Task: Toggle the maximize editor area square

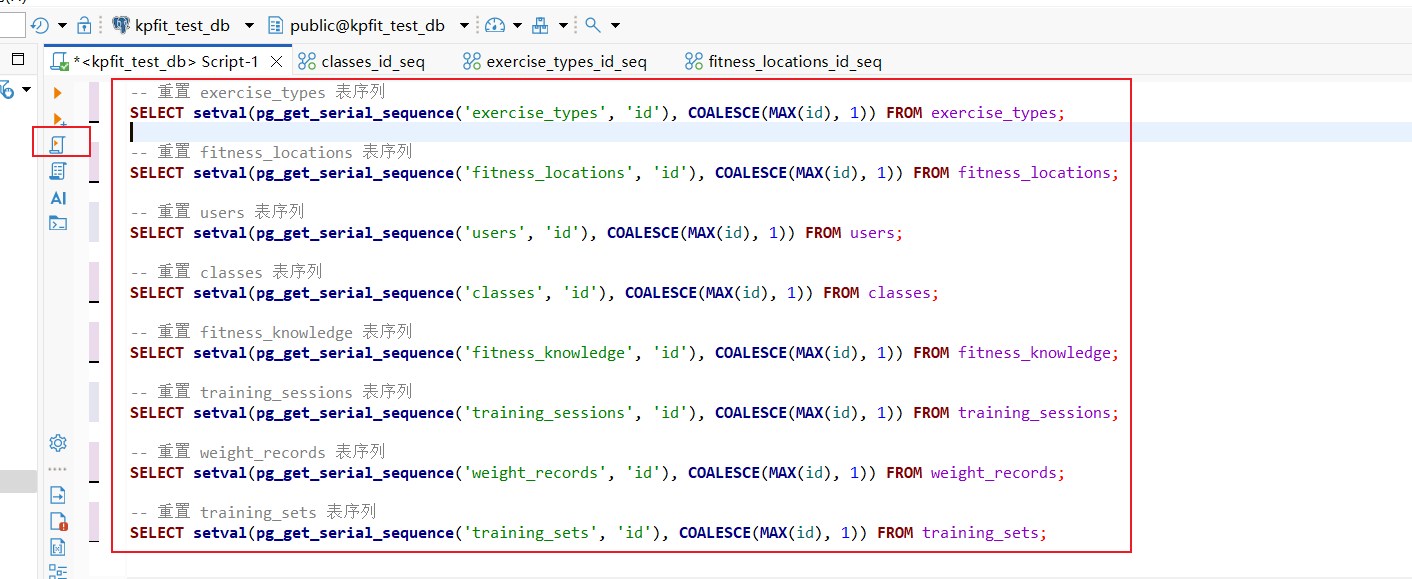Action: click(17, 59)
